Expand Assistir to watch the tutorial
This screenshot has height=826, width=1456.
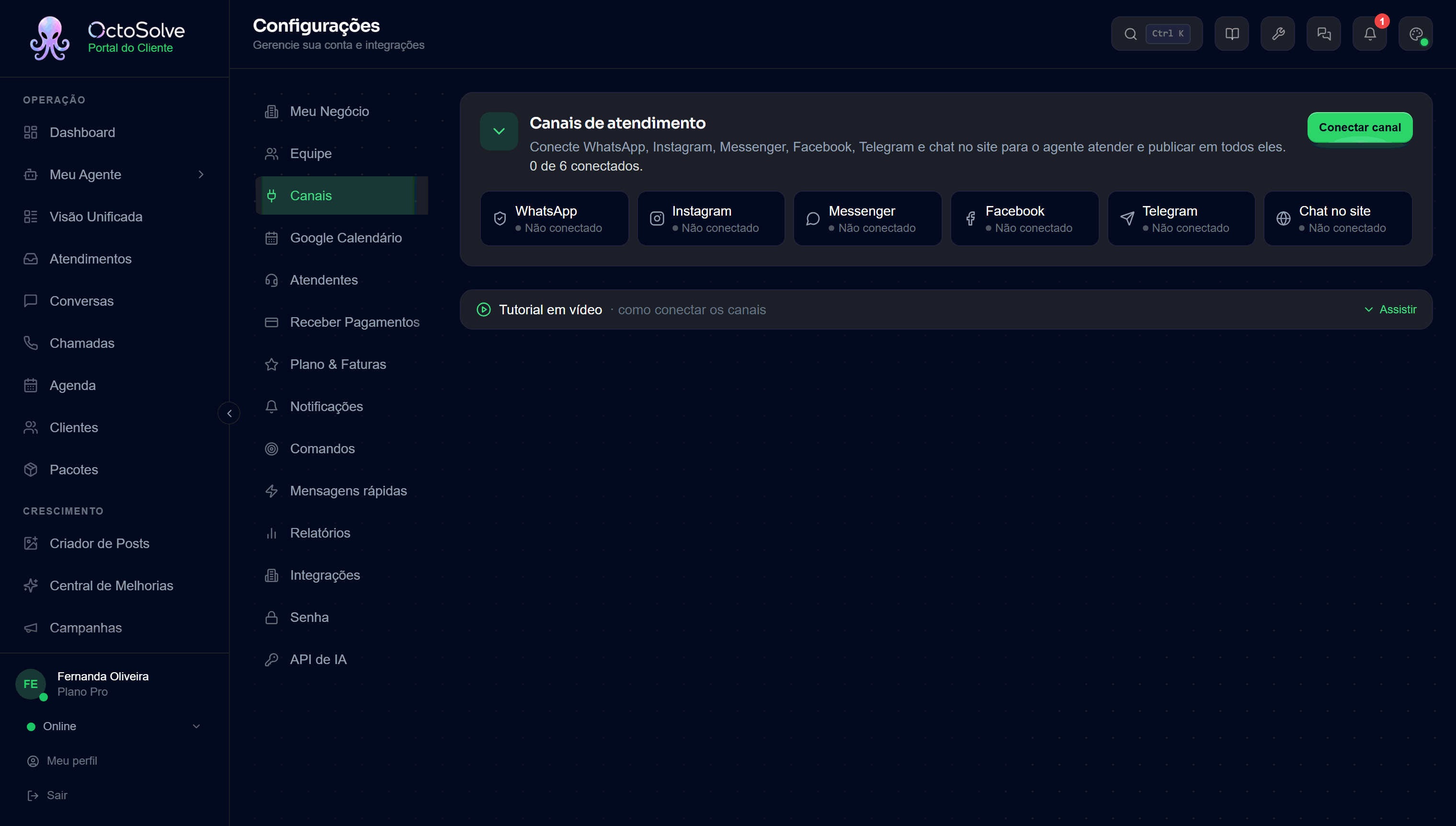1390,310
